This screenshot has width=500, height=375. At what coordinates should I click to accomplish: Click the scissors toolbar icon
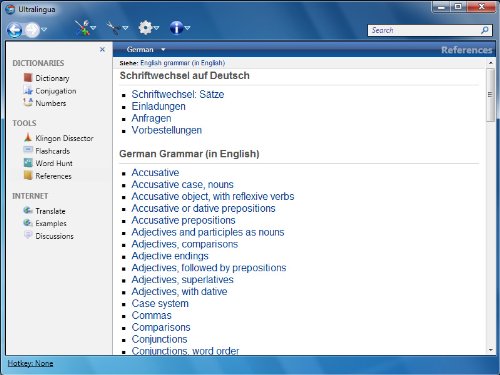pyautogui.click(x=113, y=28)
